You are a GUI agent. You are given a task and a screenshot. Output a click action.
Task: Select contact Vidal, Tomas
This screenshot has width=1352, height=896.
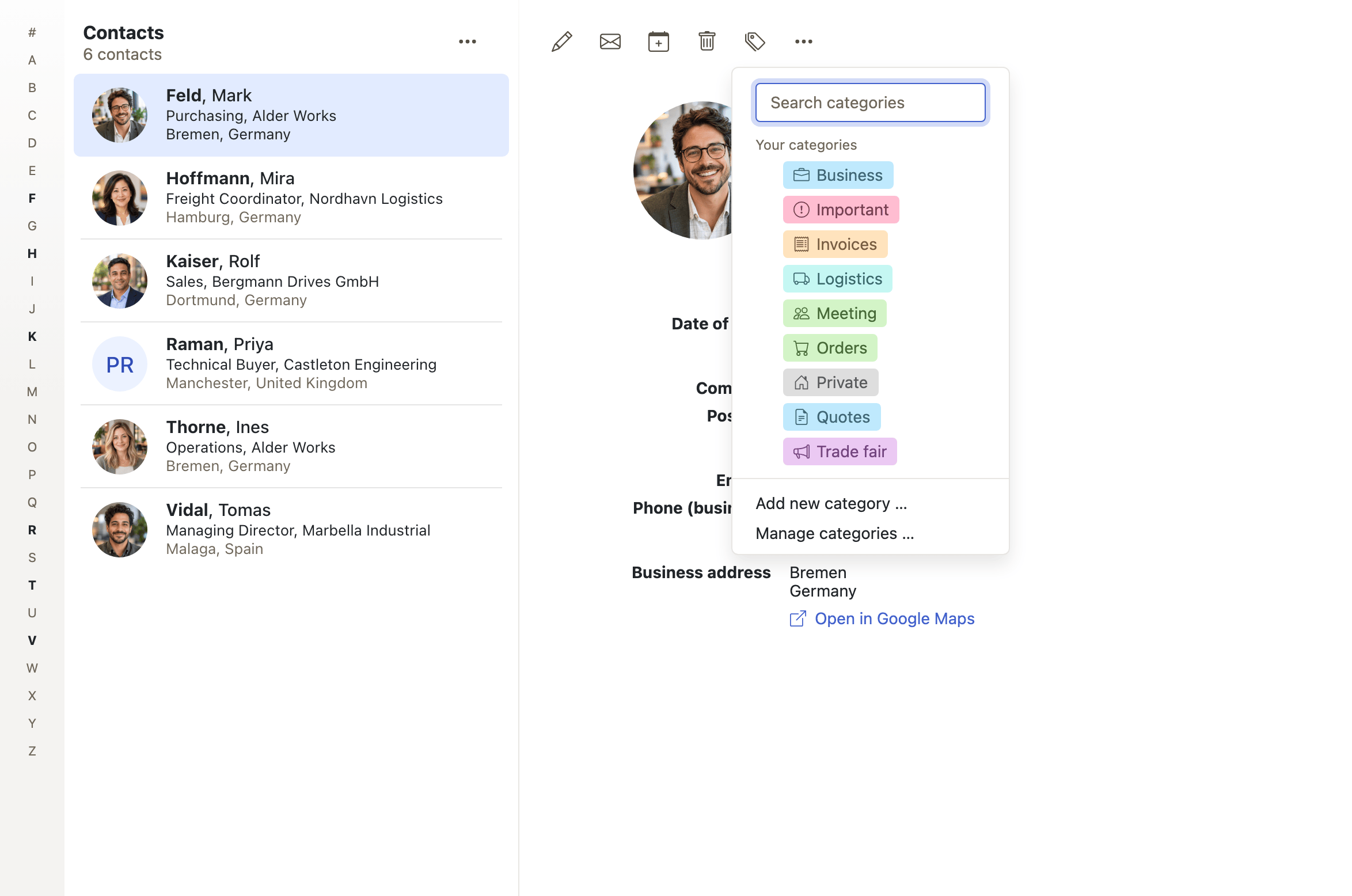click(x=291, y=530)
